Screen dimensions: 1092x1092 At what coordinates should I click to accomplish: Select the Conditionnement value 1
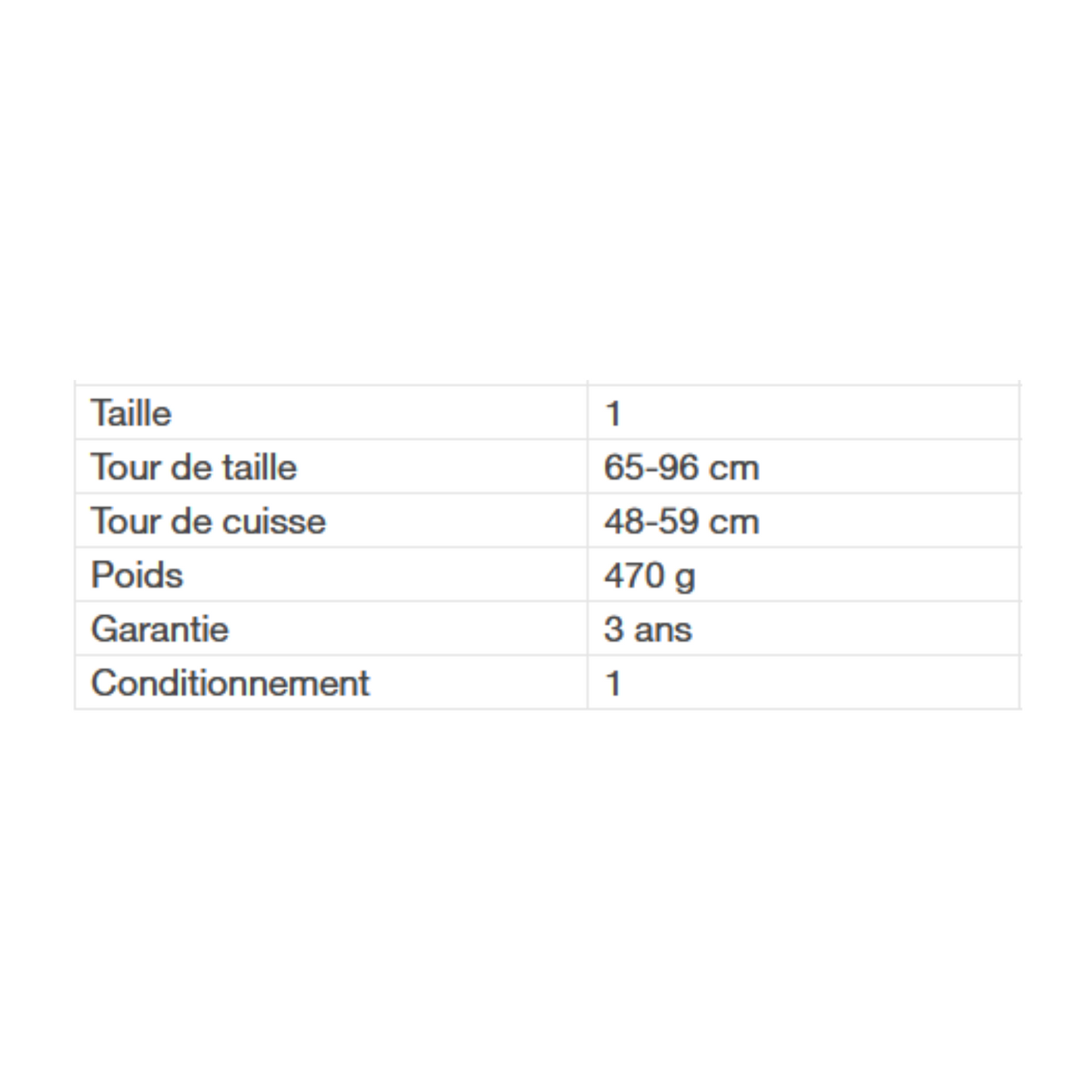tap(613, 683)
